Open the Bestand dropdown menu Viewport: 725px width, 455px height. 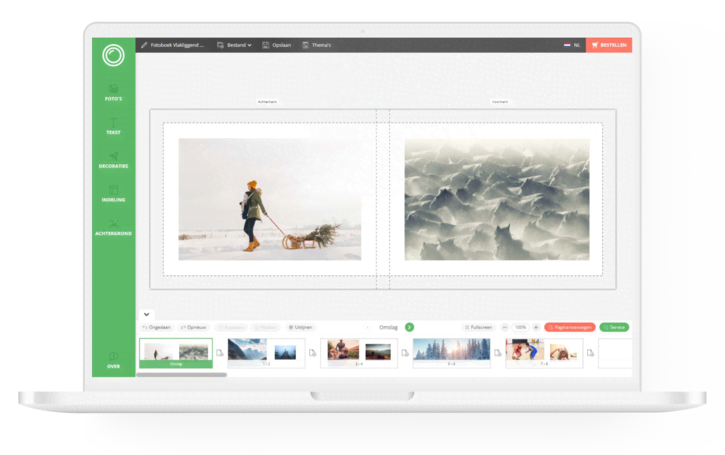[x=234, y=45]
